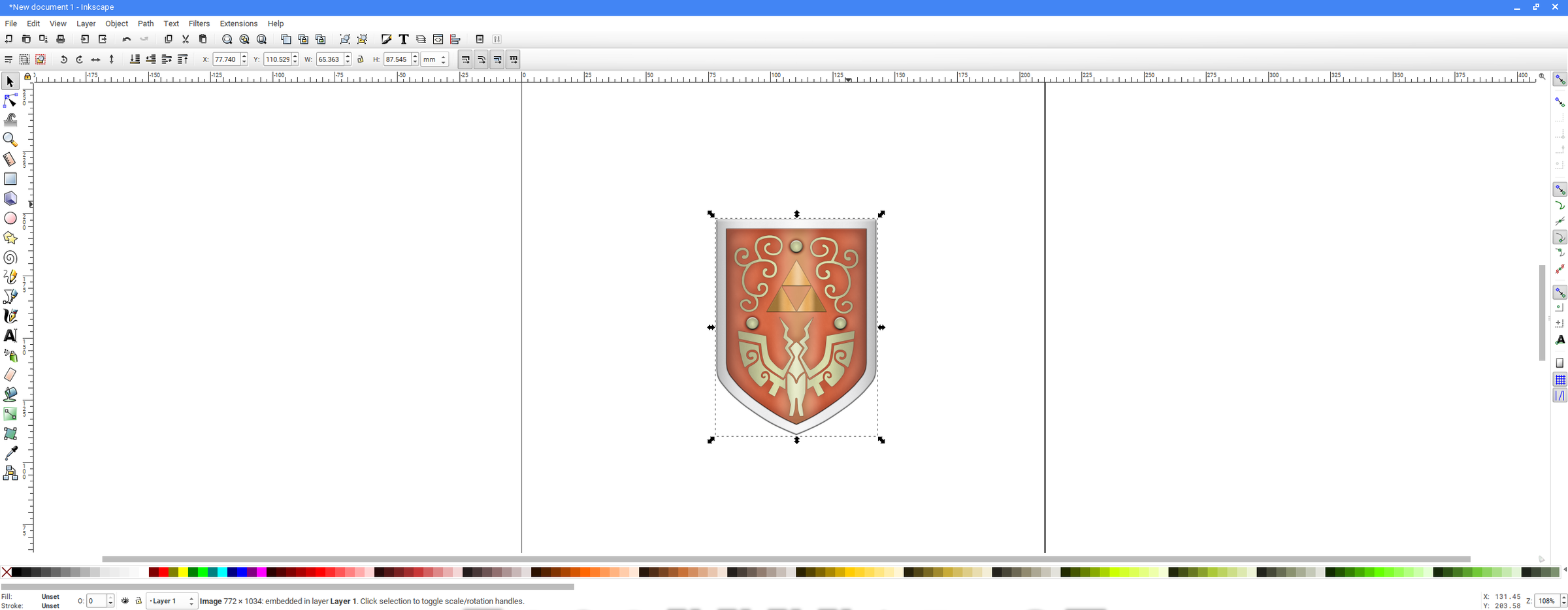Toggle width/height lock ratio
1568x610 pixels.
point(361,59)
